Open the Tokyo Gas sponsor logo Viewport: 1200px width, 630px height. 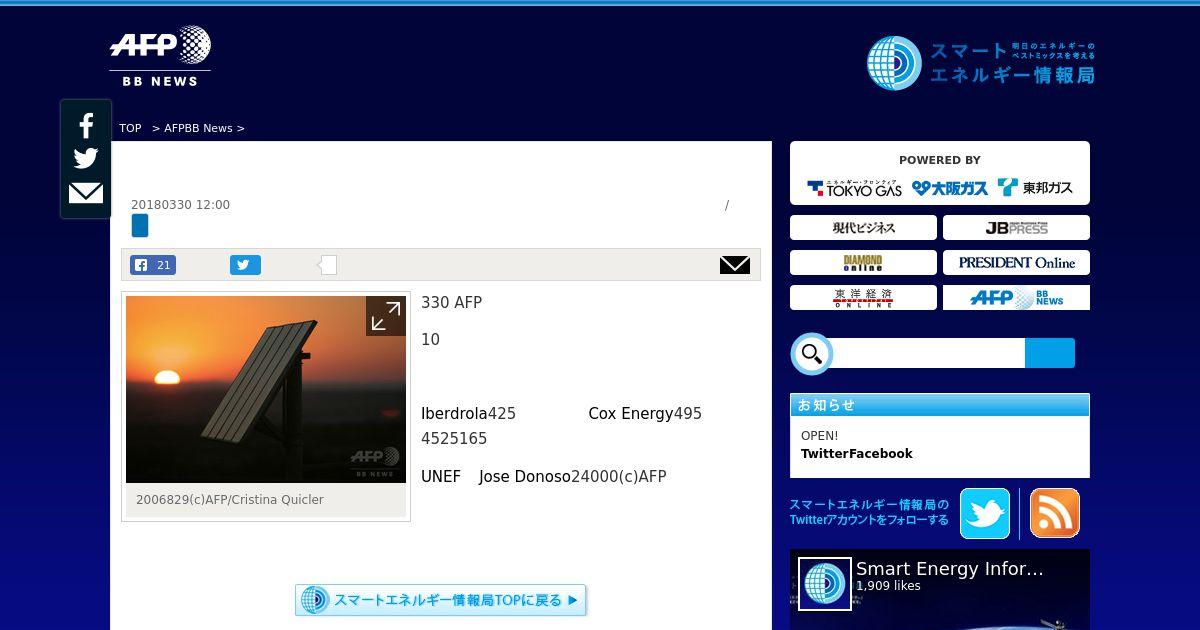click(x=855, y=188)
